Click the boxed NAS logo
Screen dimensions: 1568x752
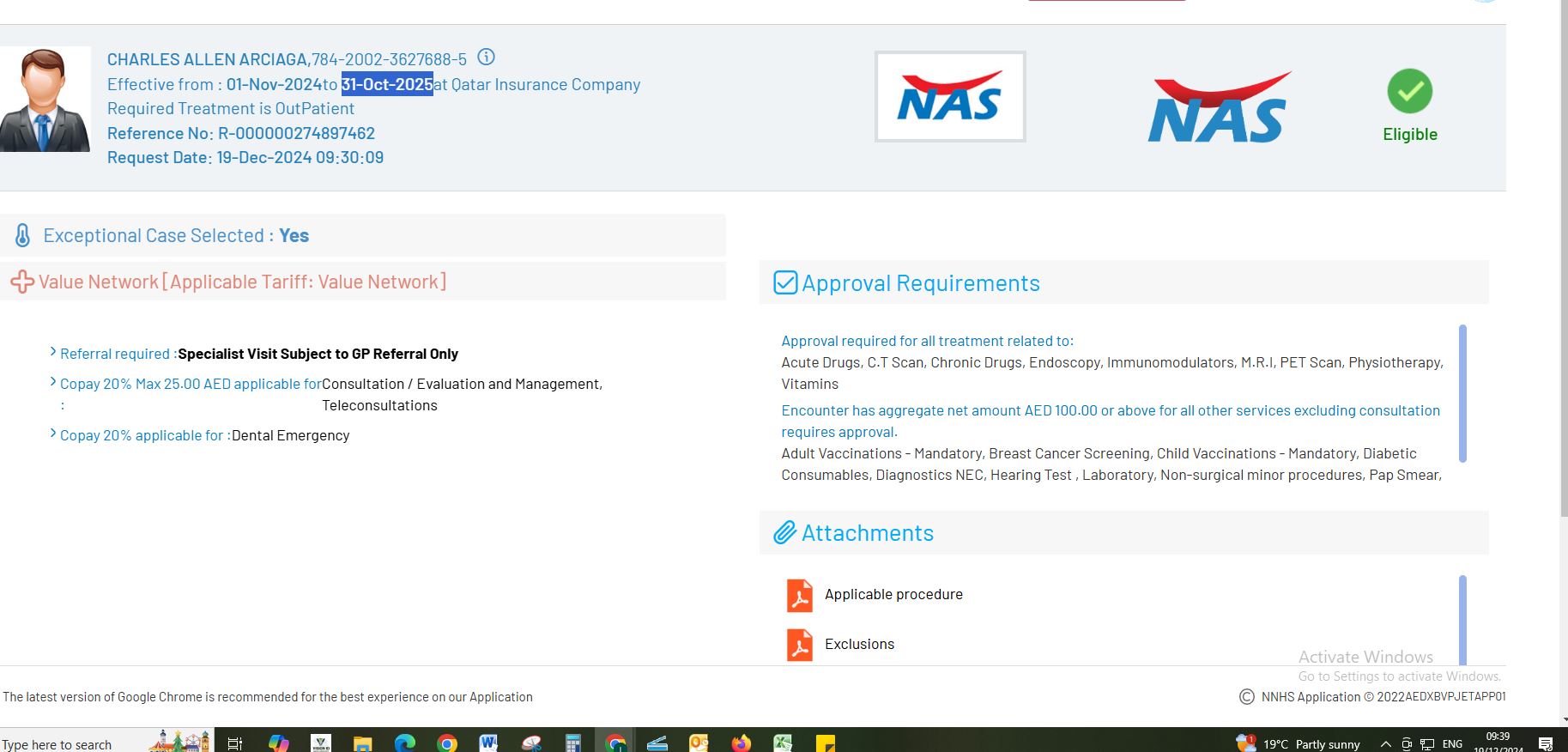click(x=949, y=97)
